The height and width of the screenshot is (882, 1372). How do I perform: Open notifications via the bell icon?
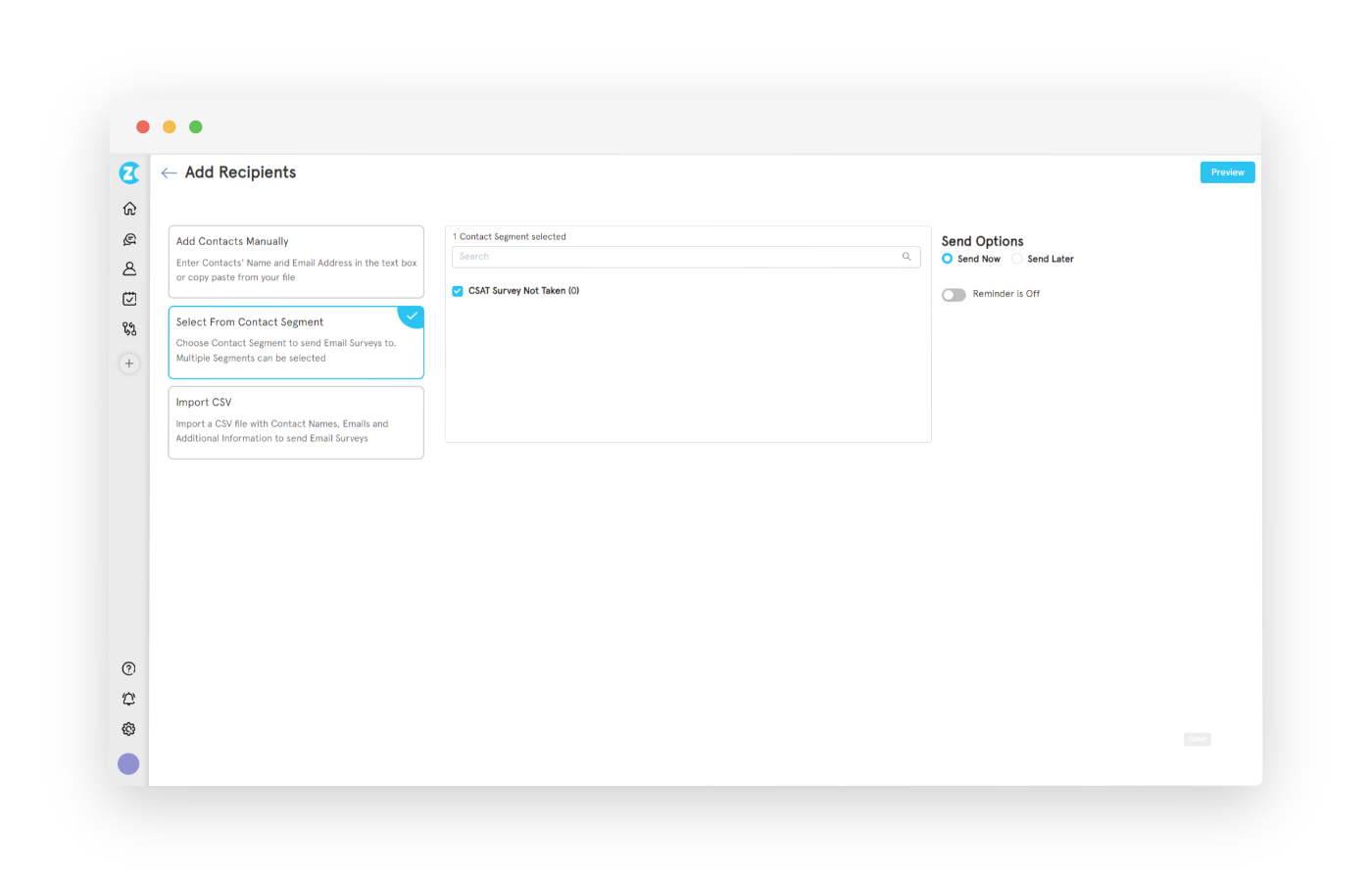tap(128, 698)
